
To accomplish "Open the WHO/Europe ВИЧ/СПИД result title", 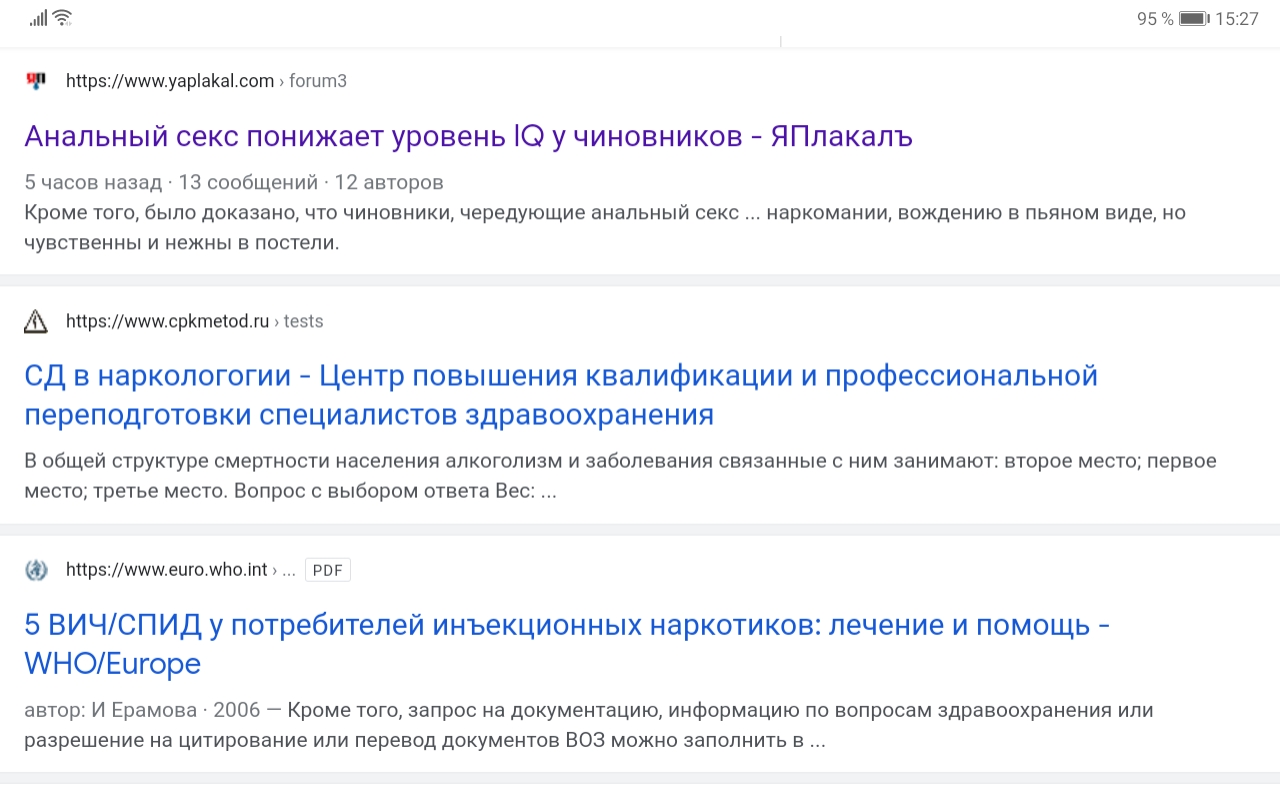I will [x=567, y=644].
